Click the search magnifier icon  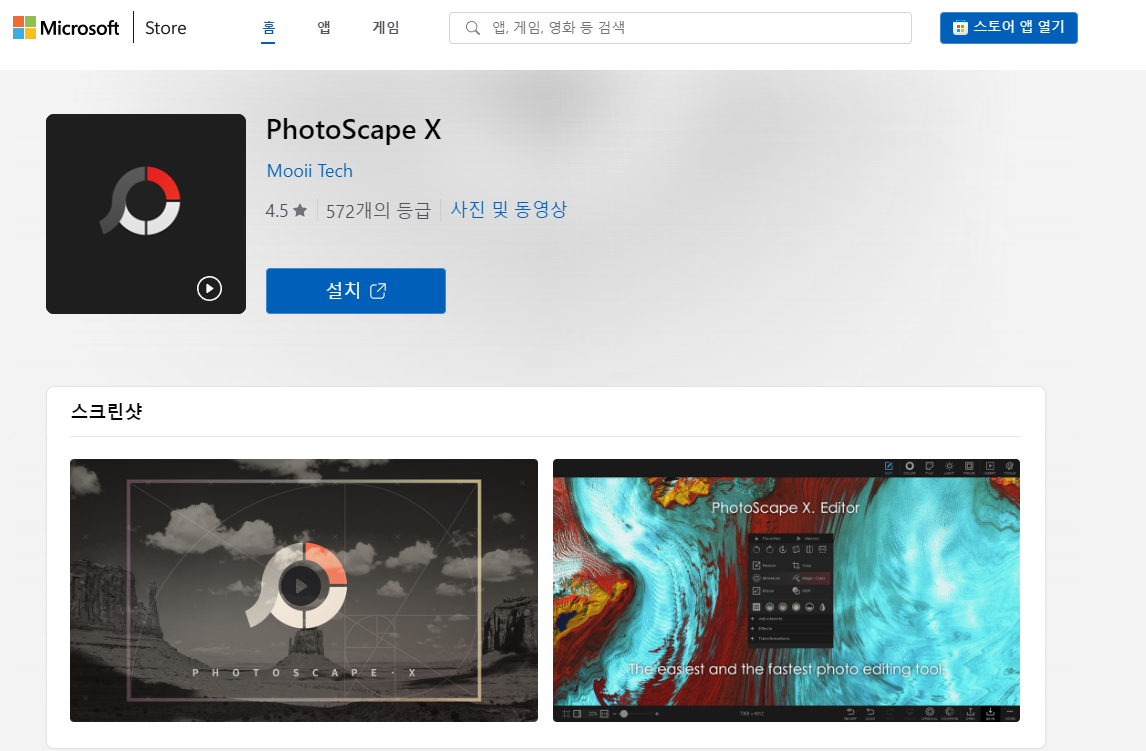point(473,28)
